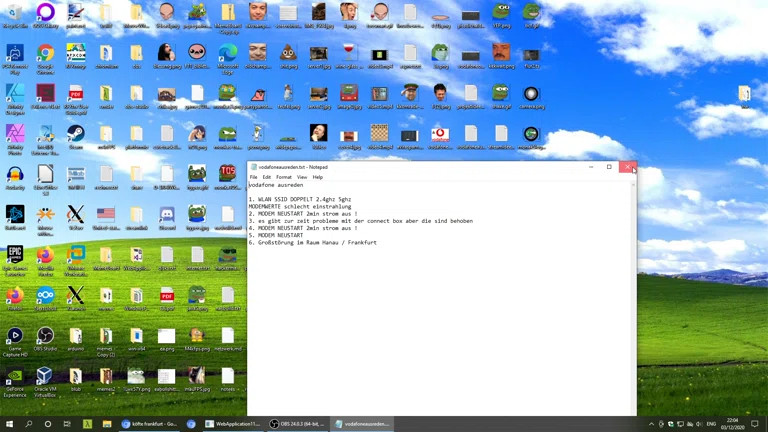The width and height of the screenshot is (768, 432).
Task: Open the Audacity desktop shortcut
Action: tap(15, 175)
